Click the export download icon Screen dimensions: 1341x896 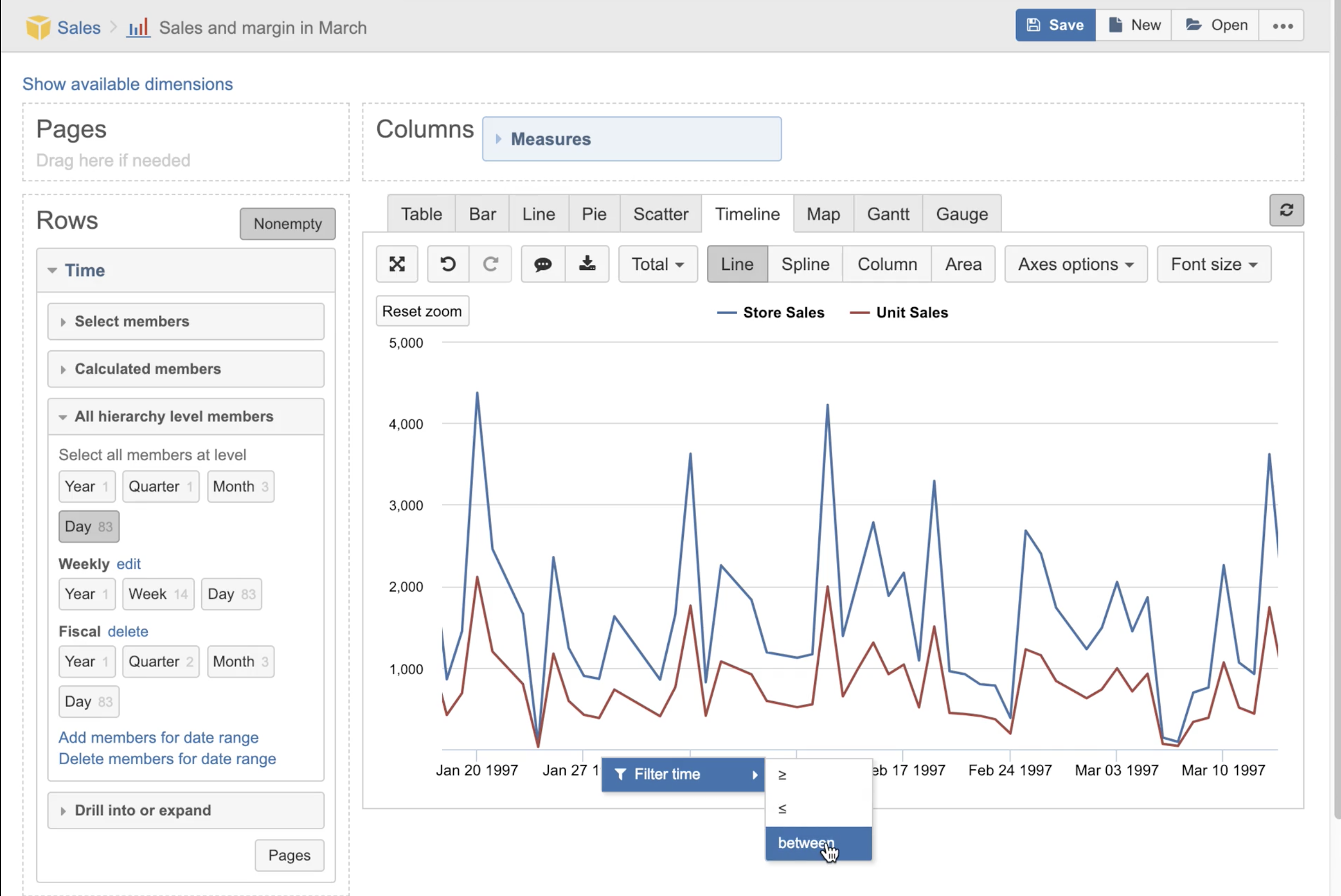pos(587,264)
